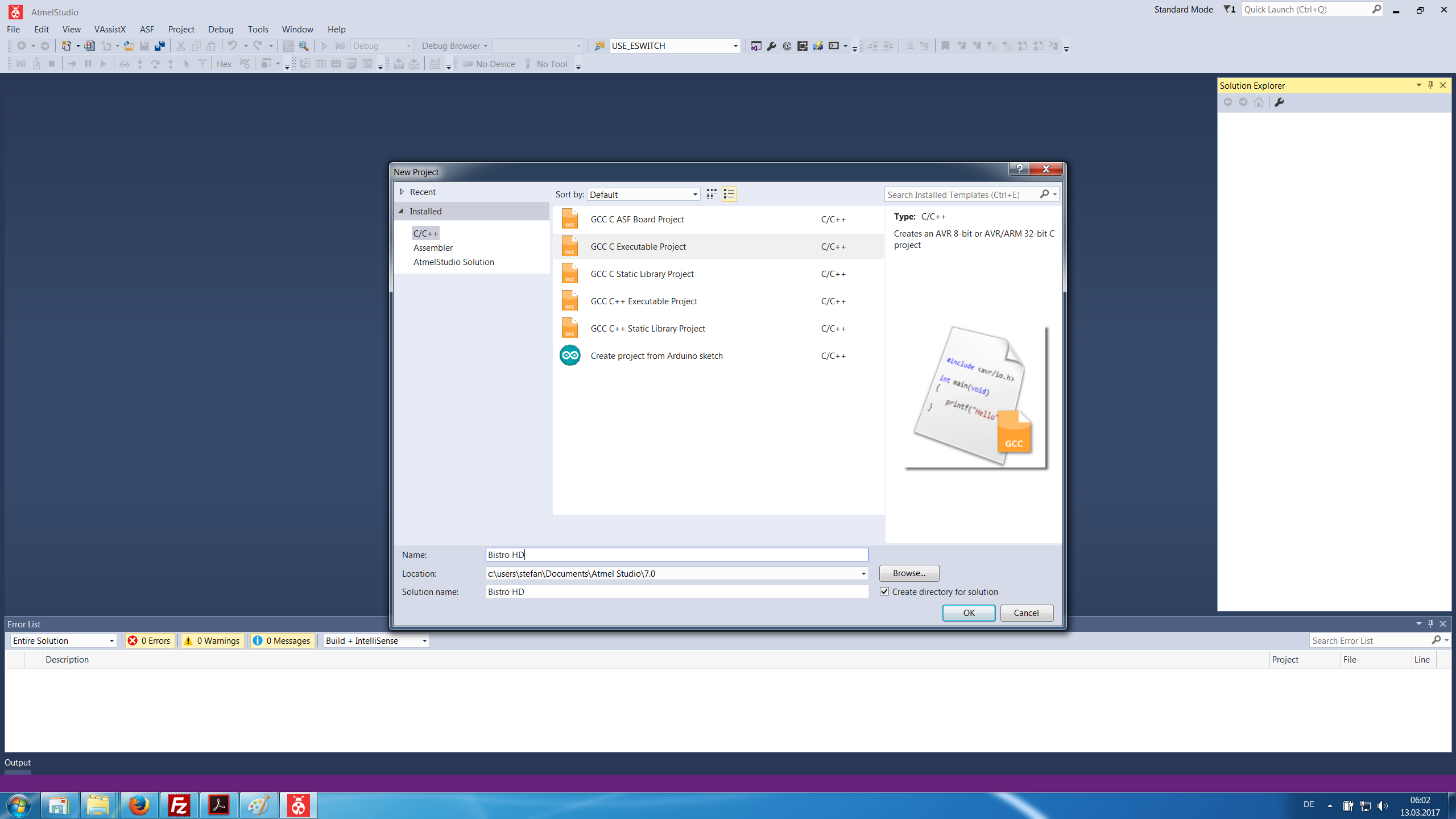1456x819 pixels.
Task: Open Device Programming lightning chip icon
Action: point(818,45)
